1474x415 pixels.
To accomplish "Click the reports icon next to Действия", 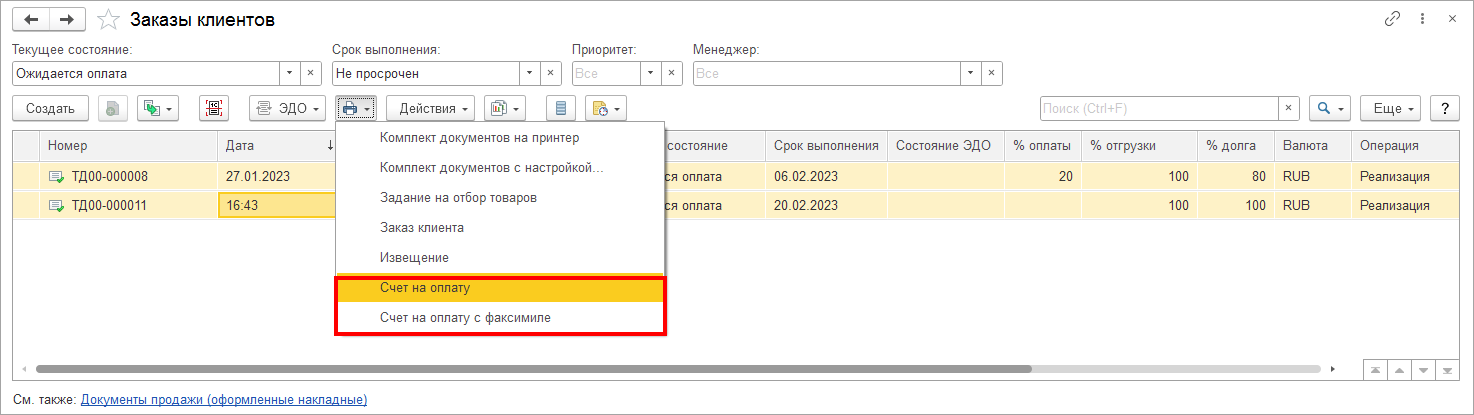I will click(x=505, y=108).
